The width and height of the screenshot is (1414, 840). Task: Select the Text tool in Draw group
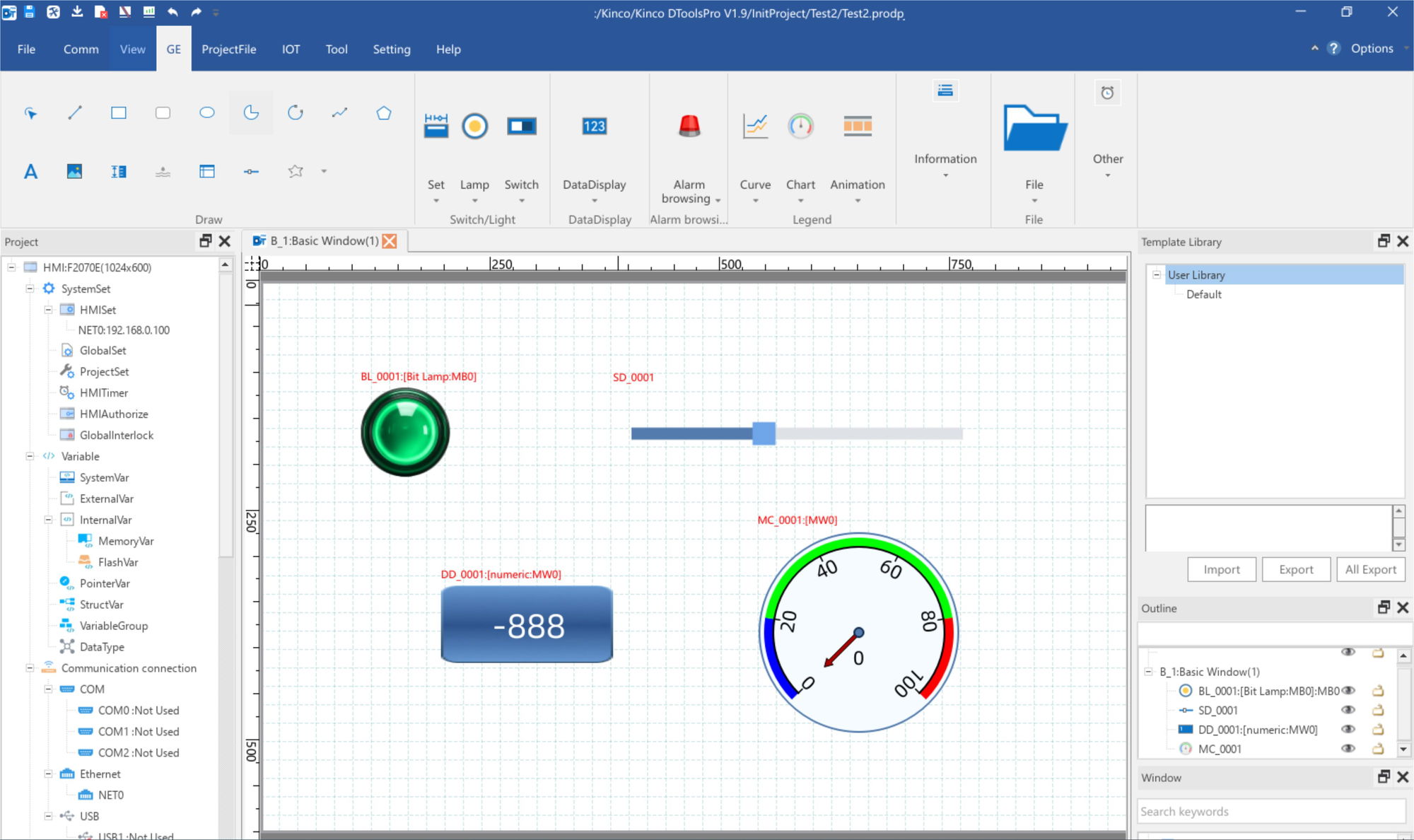pos(30,170)
